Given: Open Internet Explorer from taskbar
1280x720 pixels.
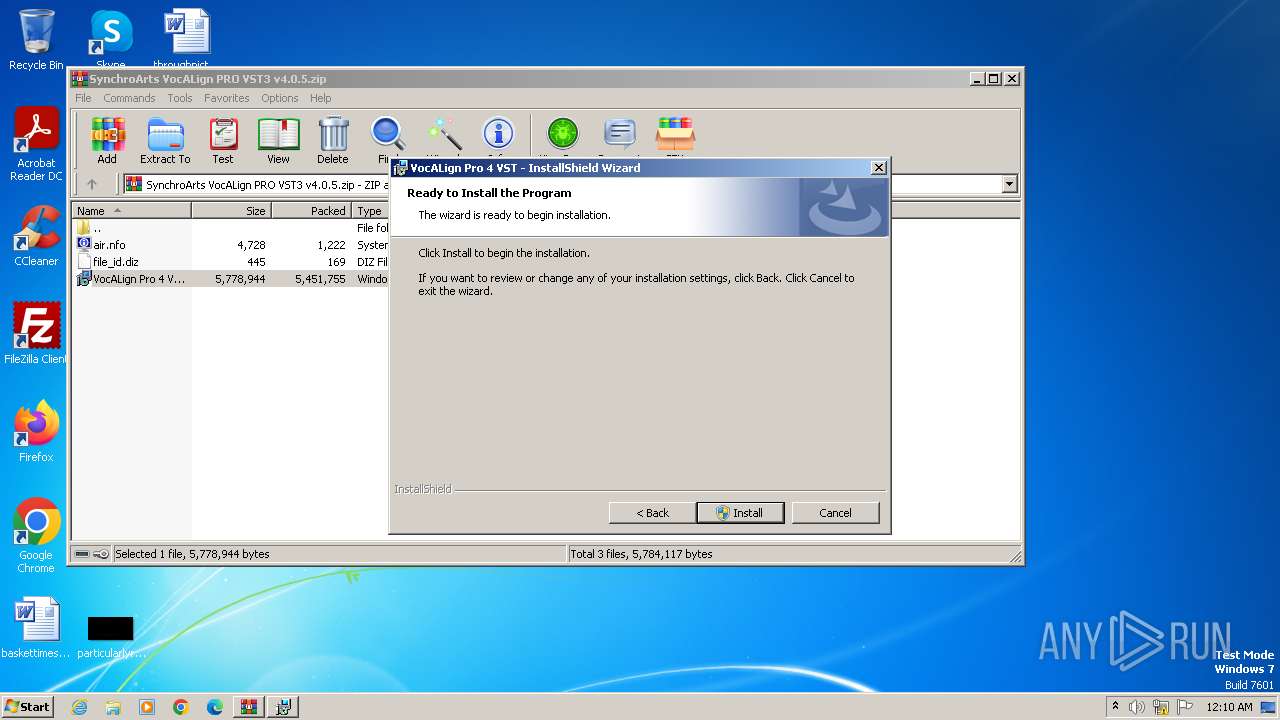Looking at the screenshot, I should 79,706.
